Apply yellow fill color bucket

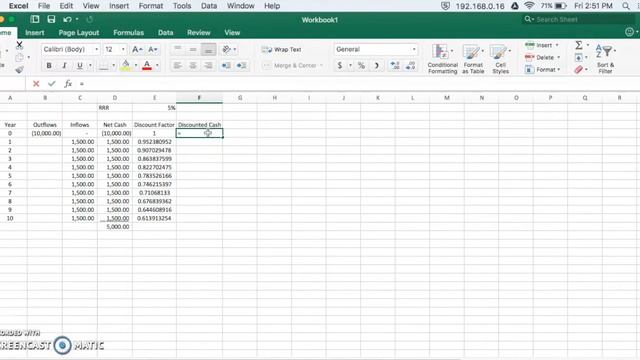(126, 65)
